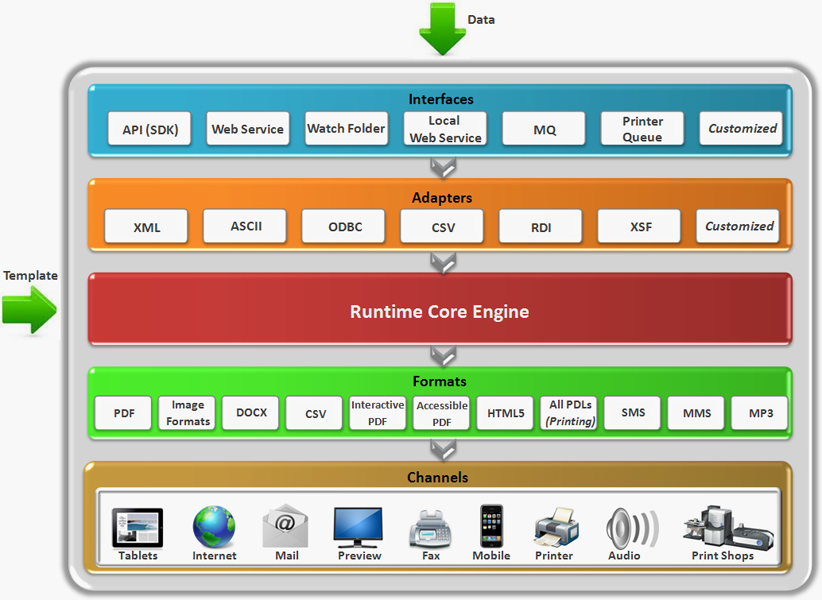Click the Interfaces heading

[441, 99]
